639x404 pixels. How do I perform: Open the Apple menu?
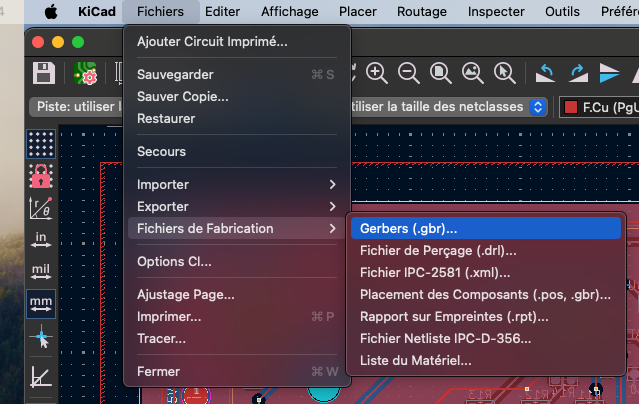[51, 11]
